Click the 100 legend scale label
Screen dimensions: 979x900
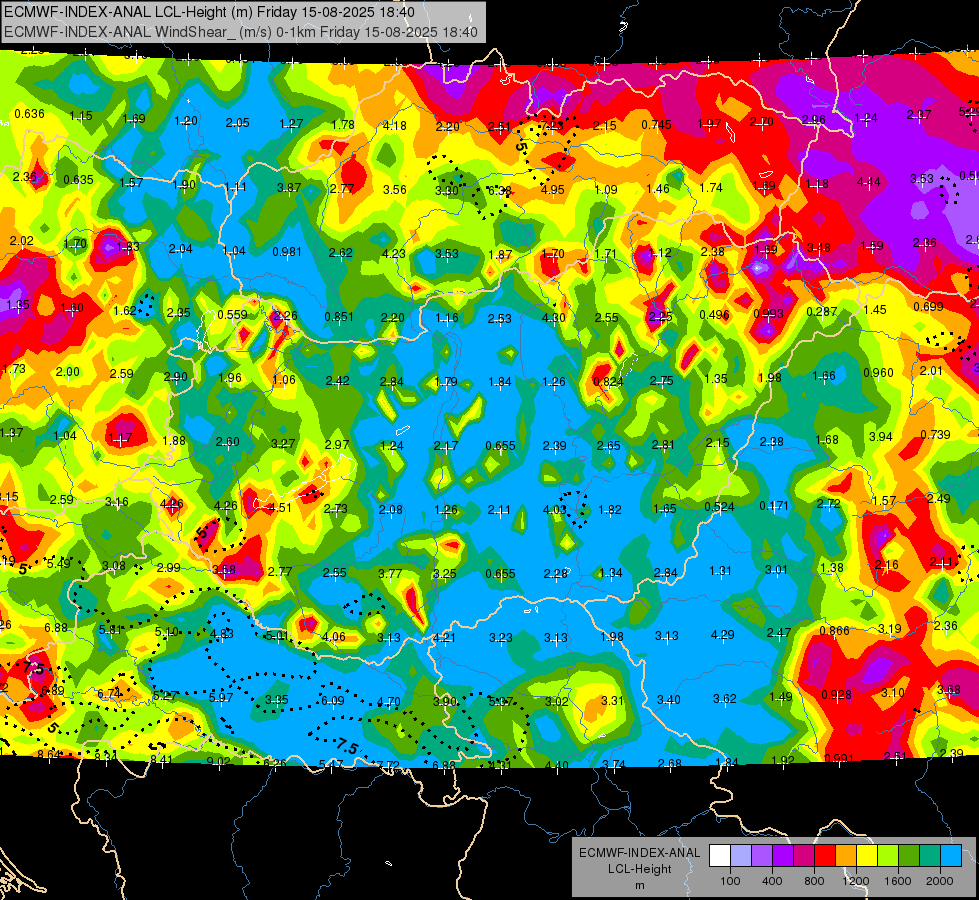point(730,881)
